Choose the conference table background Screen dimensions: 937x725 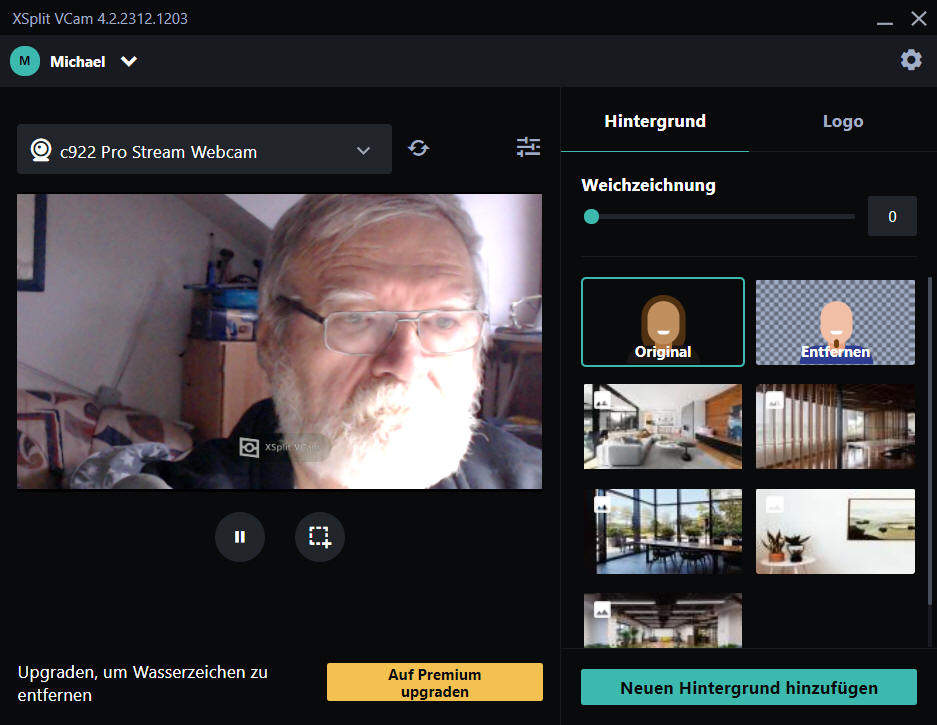pos(663,531)
